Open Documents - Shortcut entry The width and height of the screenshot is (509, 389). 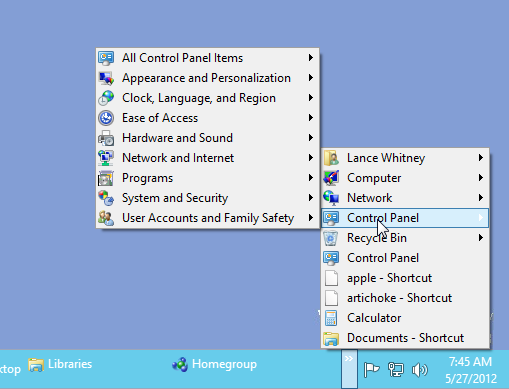405,338
